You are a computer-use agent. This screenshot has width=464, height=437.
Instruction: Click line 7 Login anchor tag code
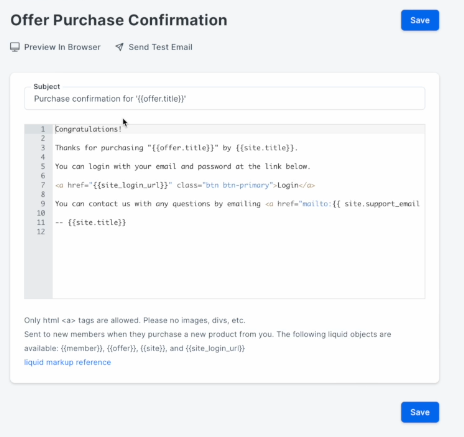185,185
